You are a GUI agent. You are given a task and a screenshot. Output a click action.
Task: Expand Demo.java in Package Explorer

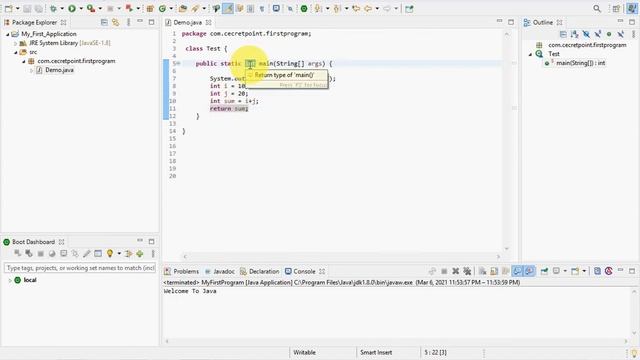[31, 70]
